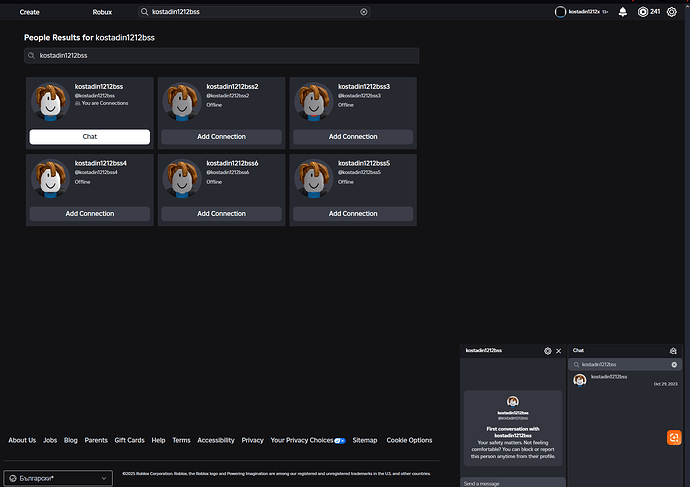Open the settings gear in top bar

[x=671, y=12]
